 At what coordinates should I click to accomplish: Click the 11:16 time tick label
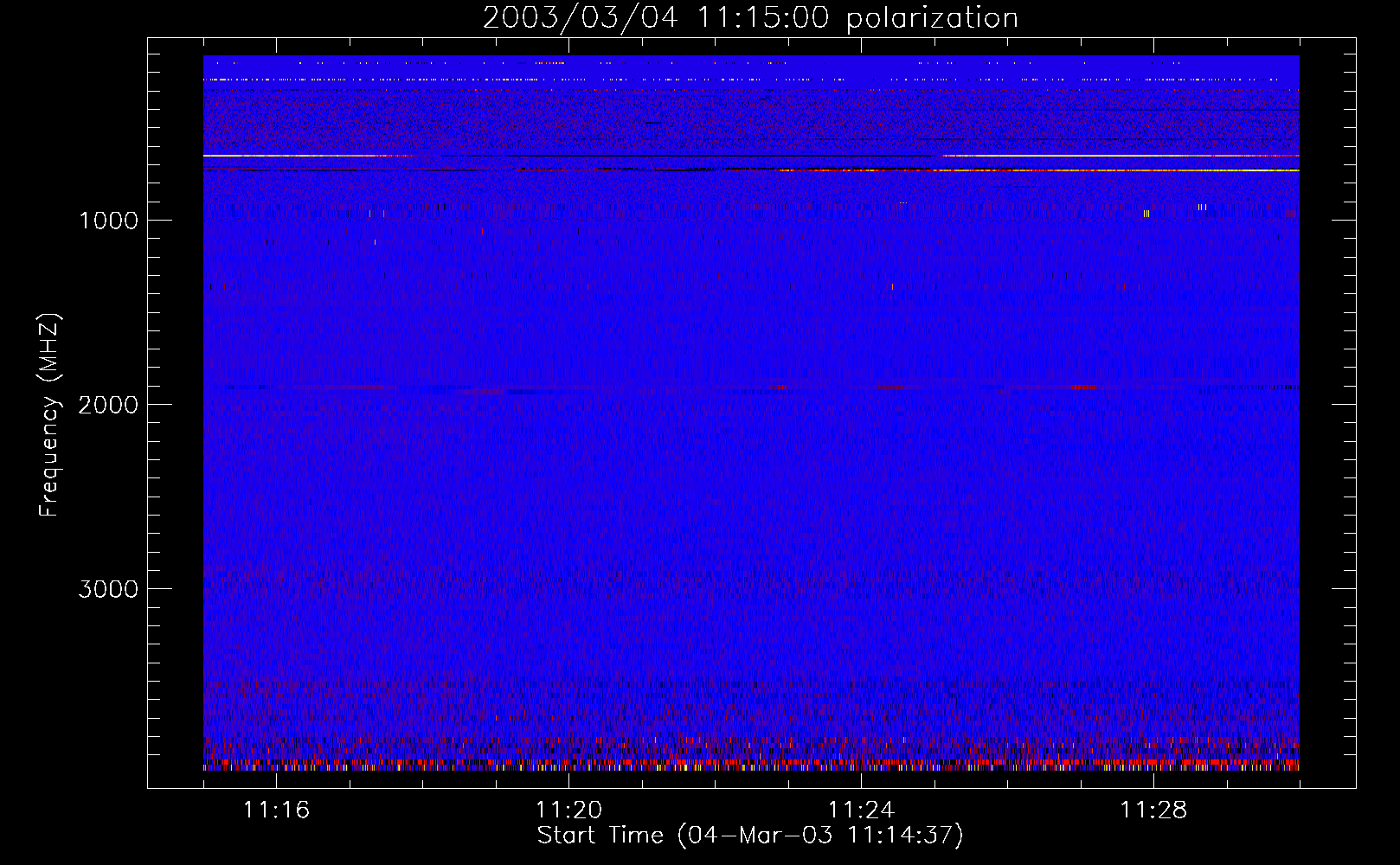tap(276, 811)
